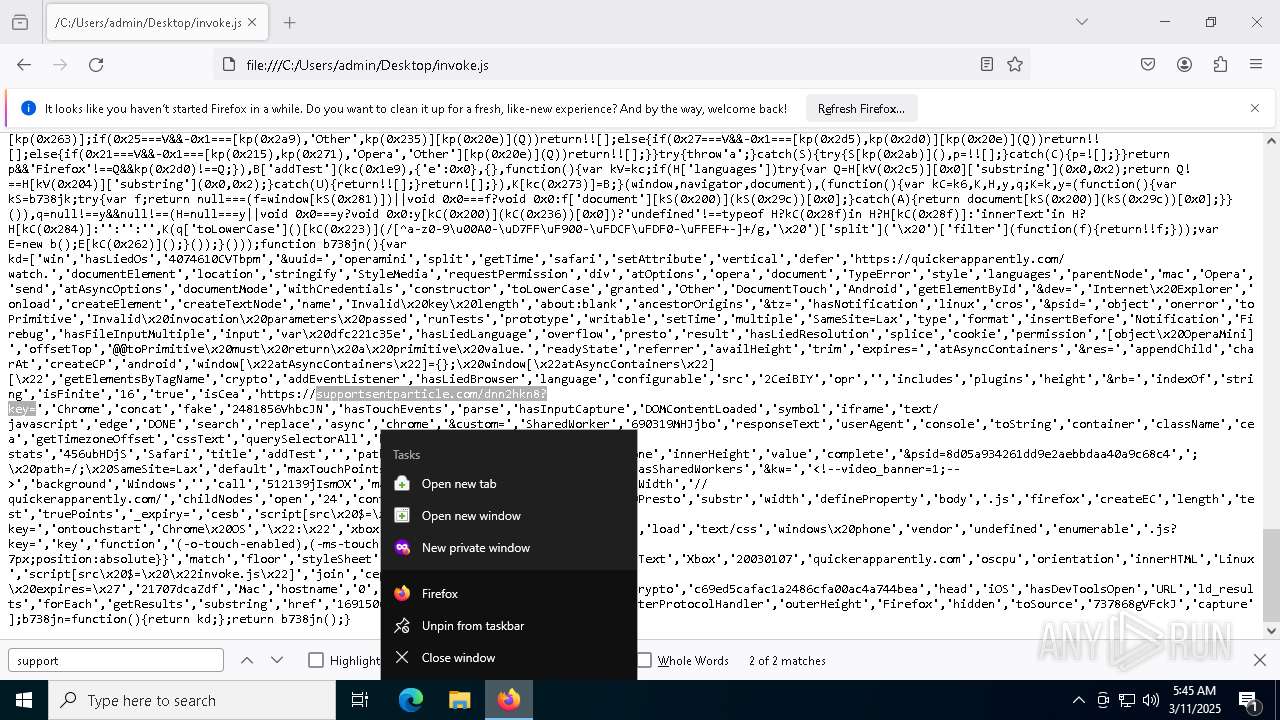This screenshot has height=720, width=1280.
Task: Enable the Highlight All checkbox
Action: (x=316, y=661)
